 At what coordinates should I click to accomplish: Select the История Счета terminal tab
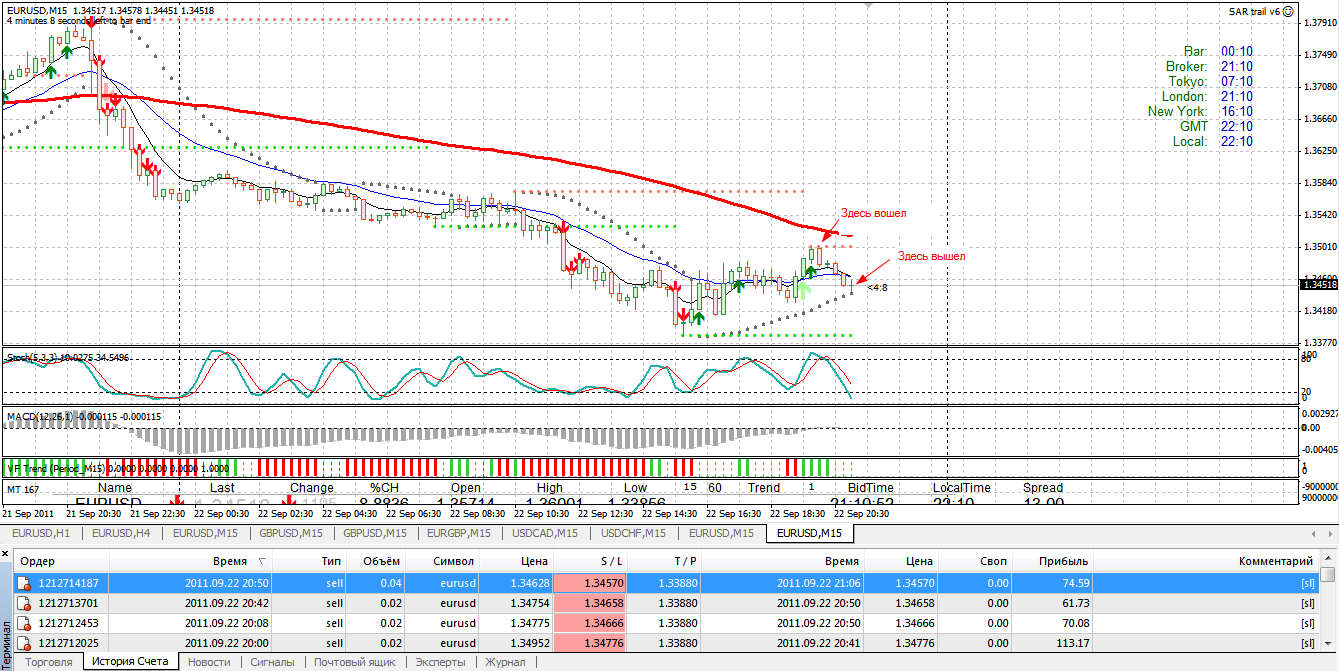point(130,662)
